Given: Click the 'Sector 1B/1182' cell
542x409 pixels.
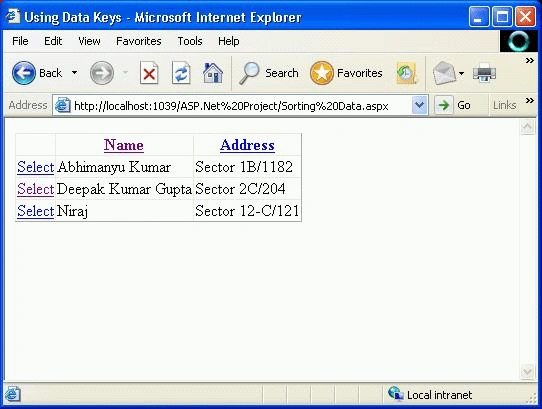Looking at the screenshot, I should pyautogui.click(x=247, y=167).
